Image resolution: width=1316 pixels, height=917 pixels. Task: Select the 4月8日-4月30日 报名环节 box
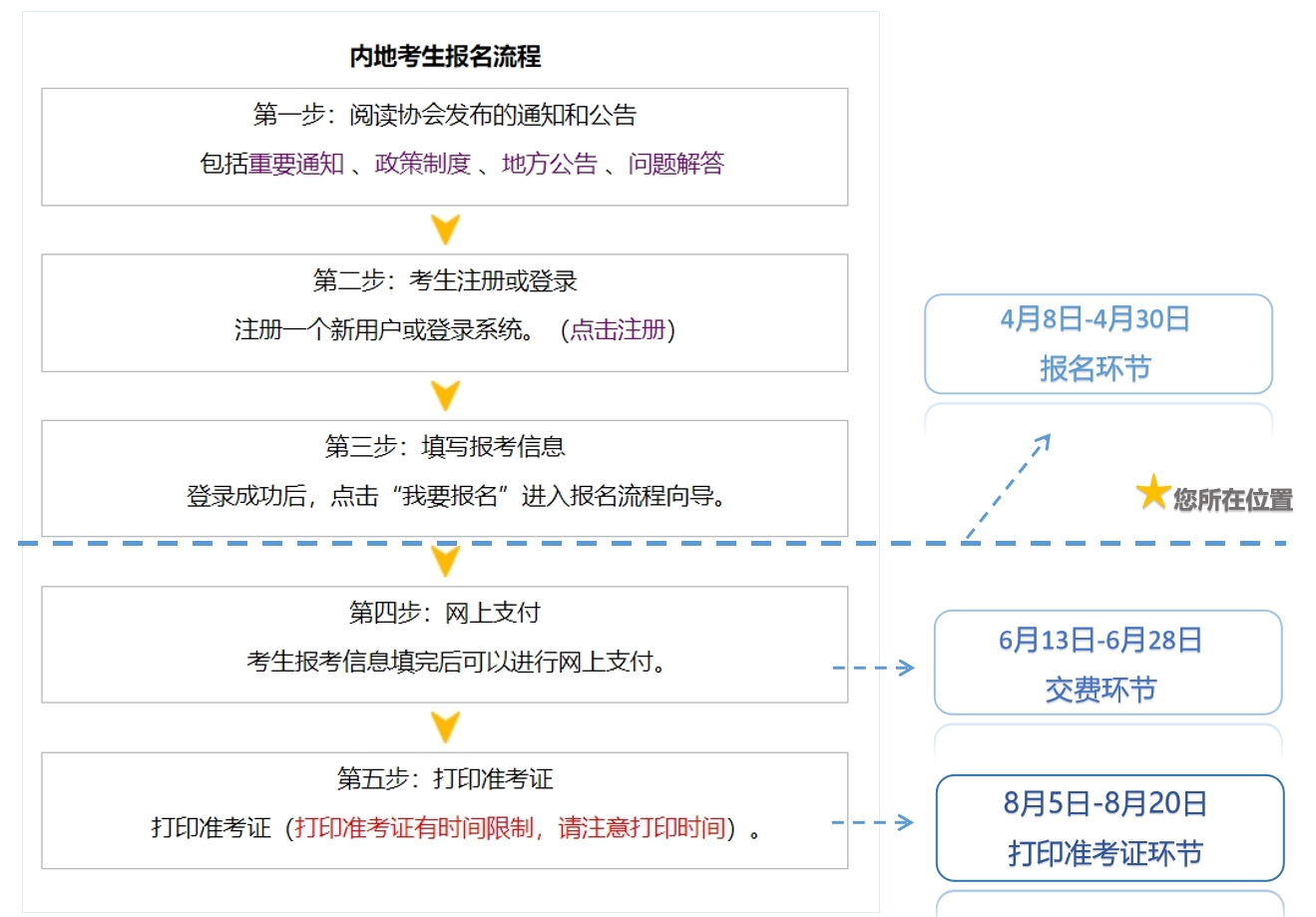click(1097, 344)
